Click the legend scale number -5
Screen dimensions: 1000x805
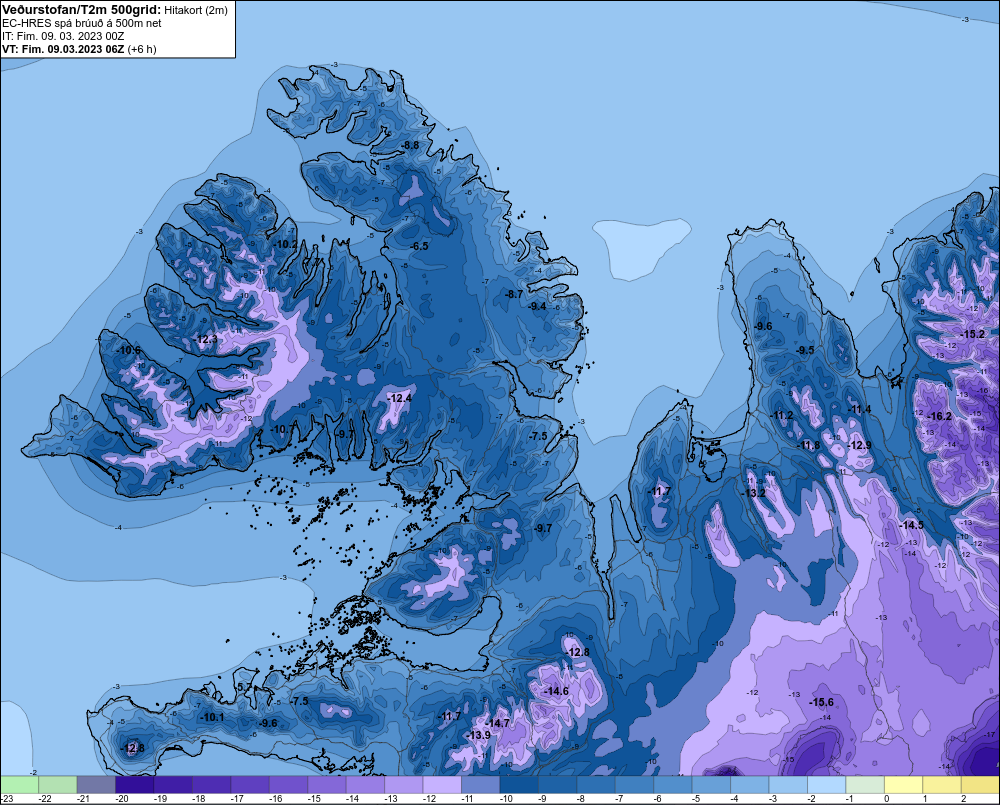pos(696,799)
